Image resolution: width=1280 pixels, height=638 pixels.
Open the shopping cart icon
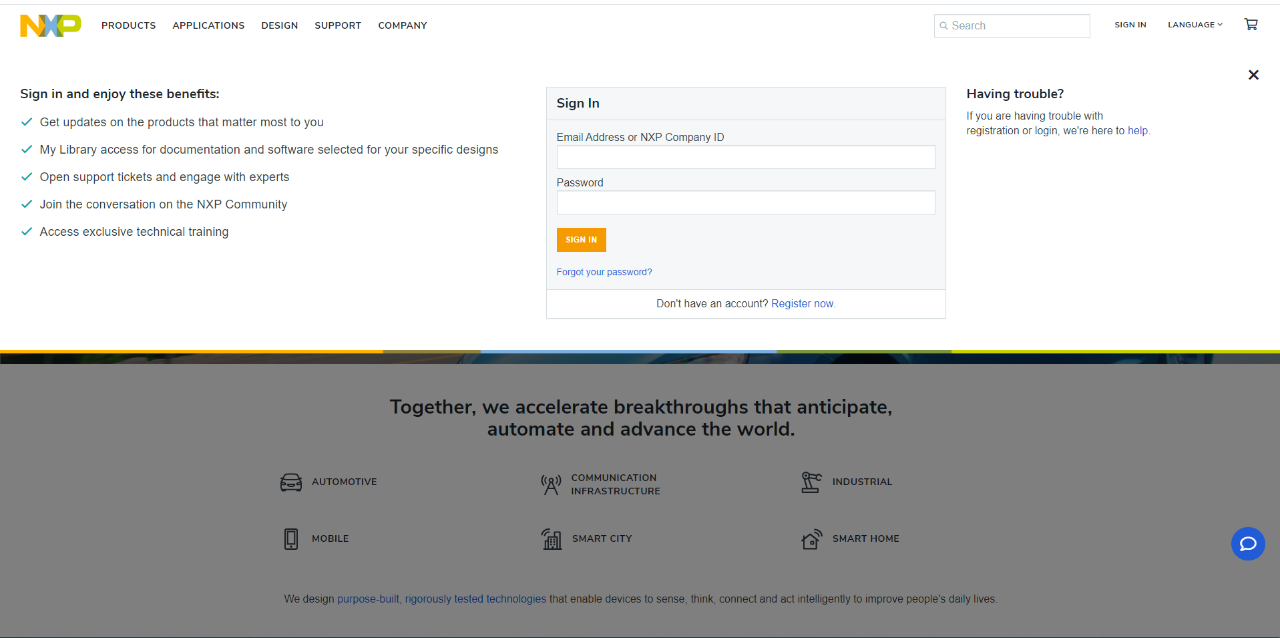click(x=1251, y=25)
